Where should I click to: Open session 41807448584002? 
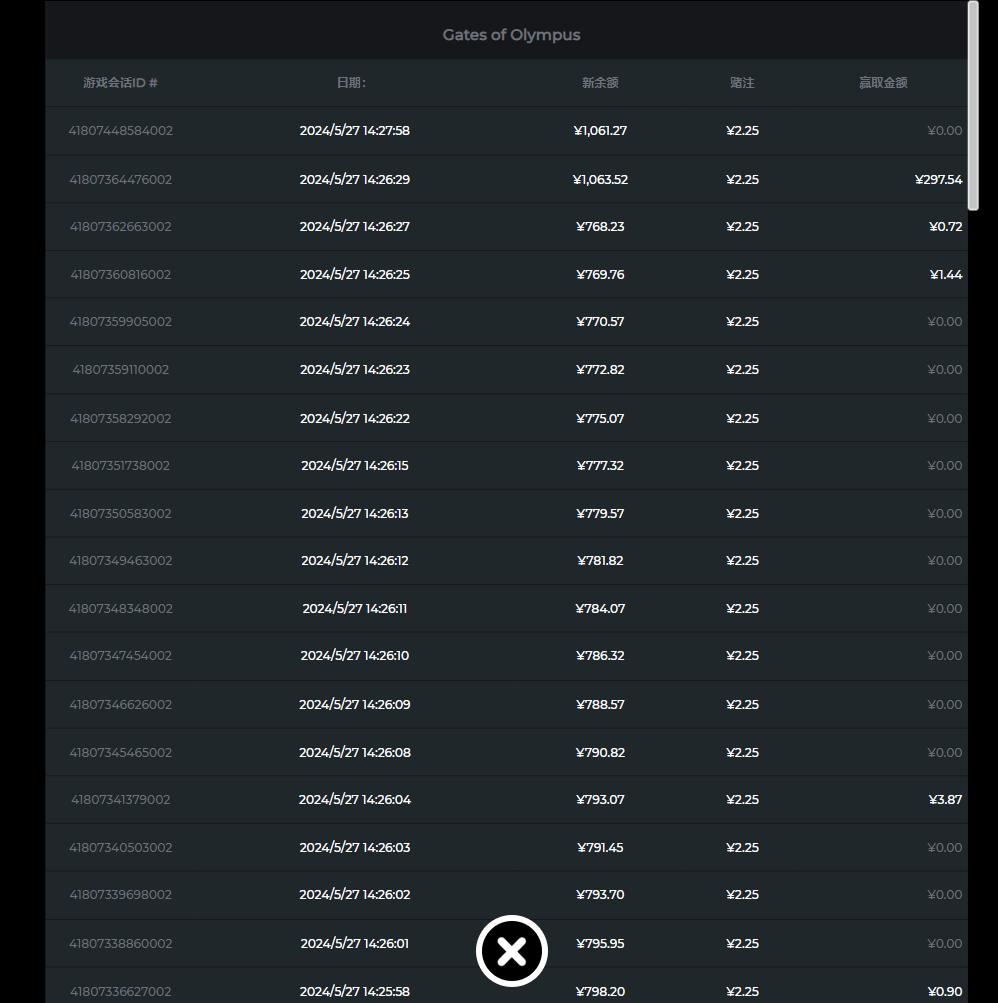[x=121, y=130]
